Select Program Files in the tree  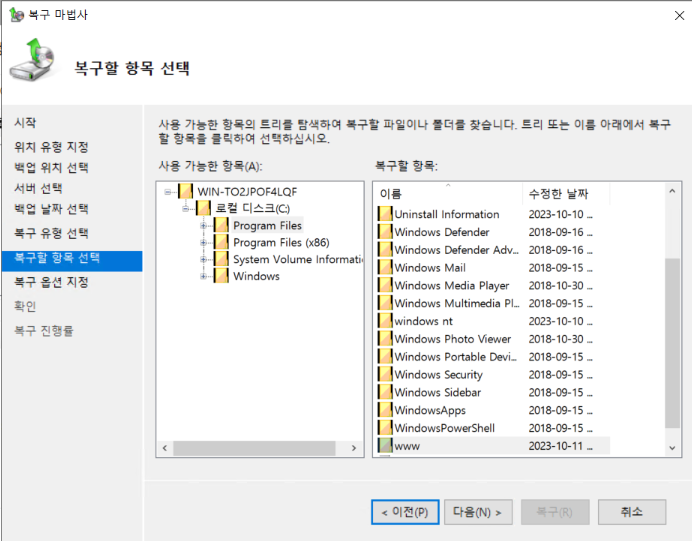tap(267, 226)
